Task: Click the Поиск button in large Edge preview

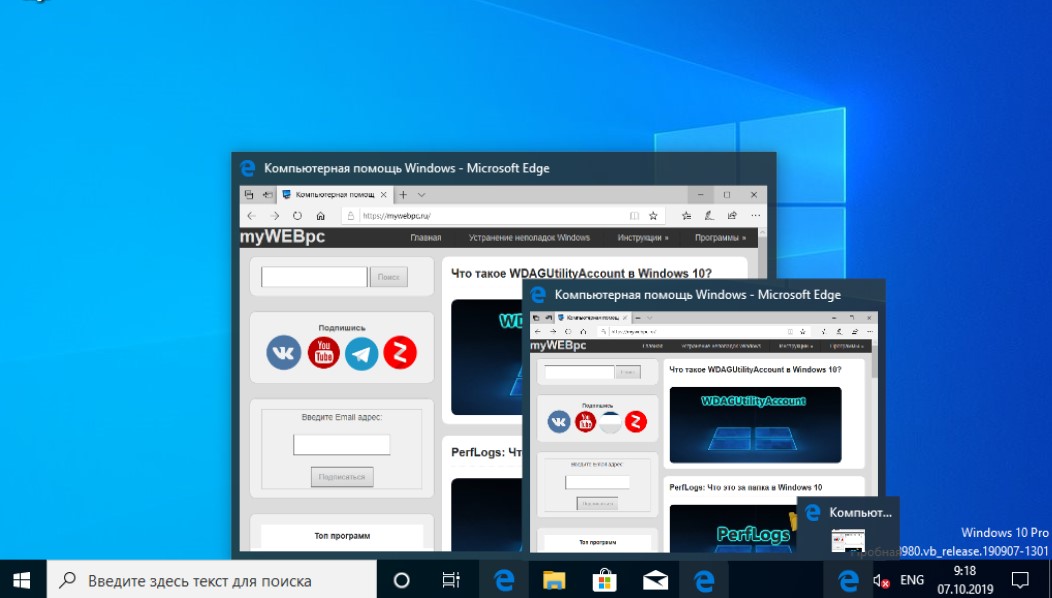Action: (388, 277)
